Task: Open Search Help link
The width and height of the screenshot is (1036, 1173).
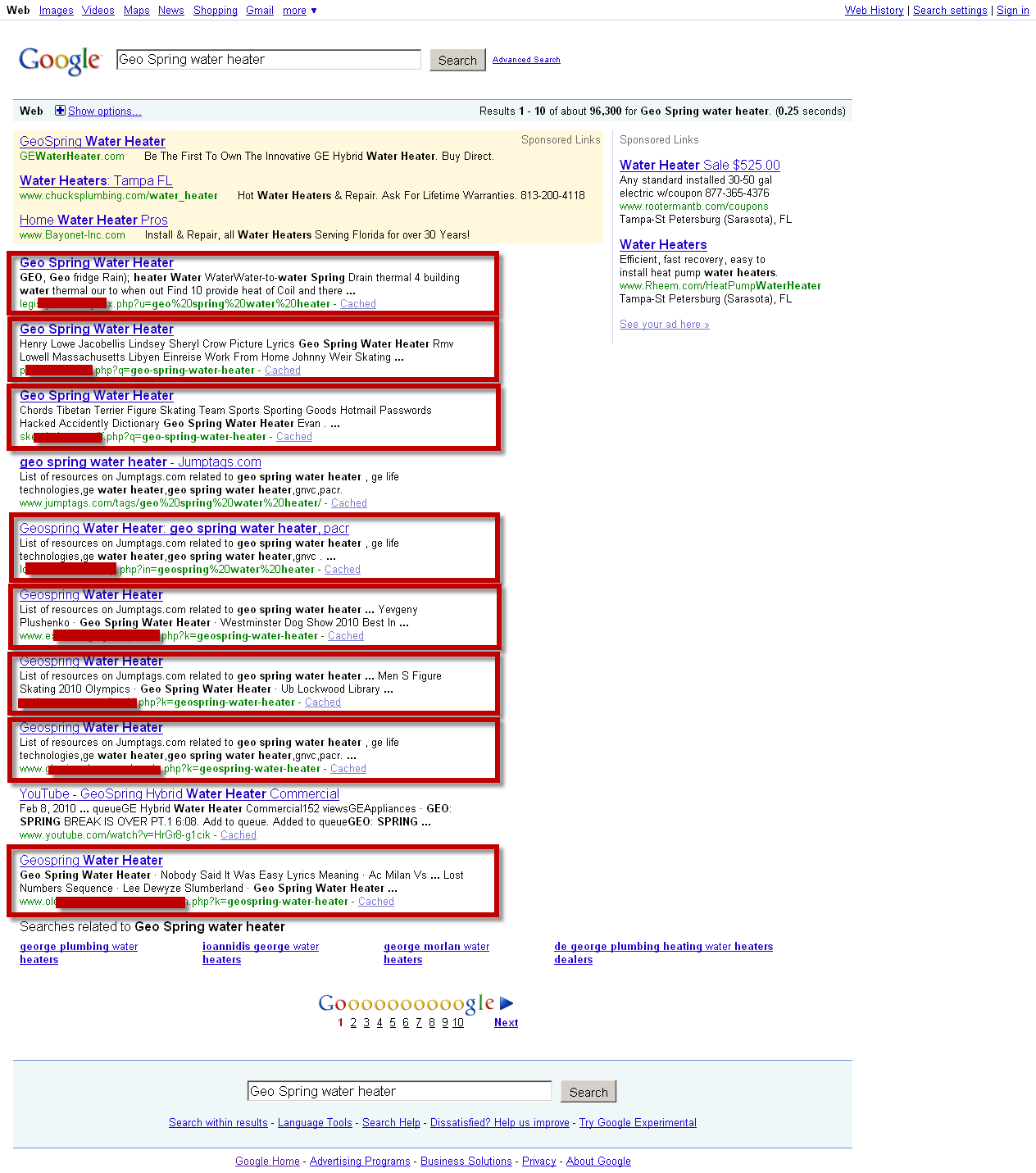Action: click(391, 1123)
